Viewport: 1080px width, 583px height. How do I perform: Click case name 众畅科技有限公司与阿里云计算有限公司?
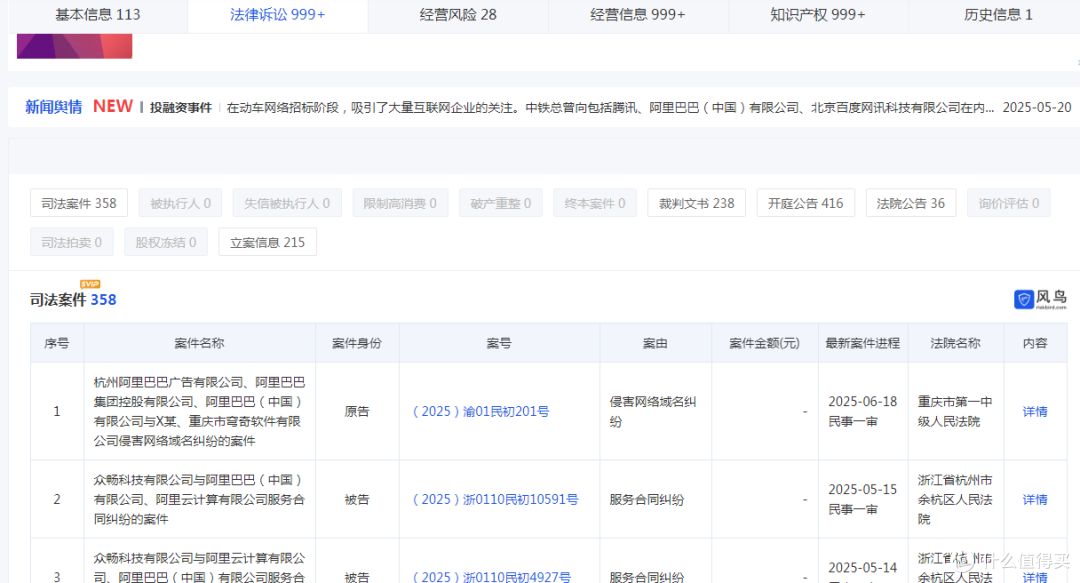199,567
